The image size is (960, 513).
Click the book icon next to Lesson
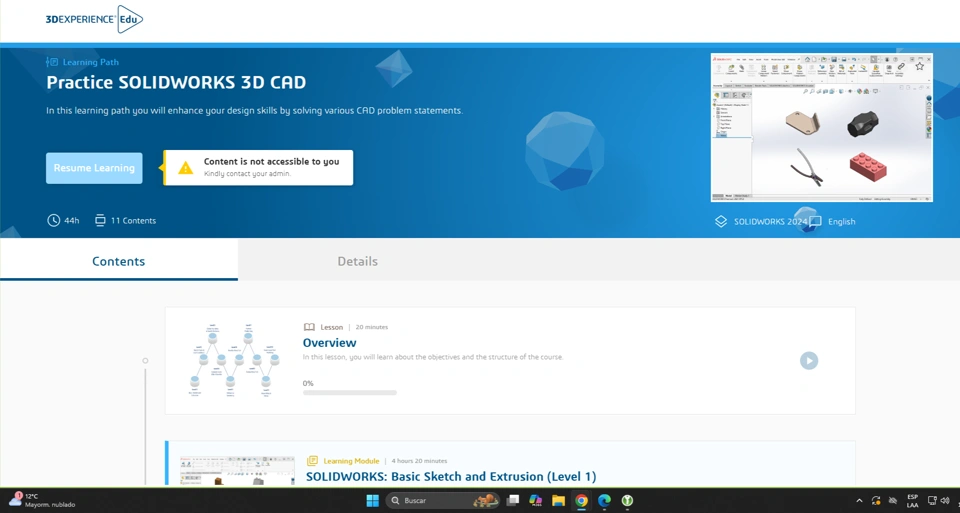(x=309, y=327)
